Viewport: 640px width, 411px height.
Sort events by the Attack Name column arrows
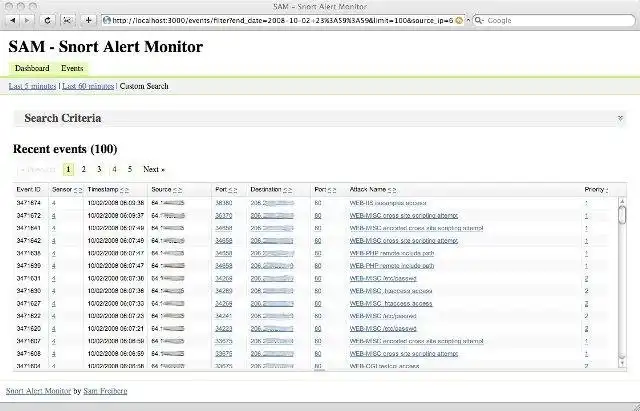coord(392,190)
